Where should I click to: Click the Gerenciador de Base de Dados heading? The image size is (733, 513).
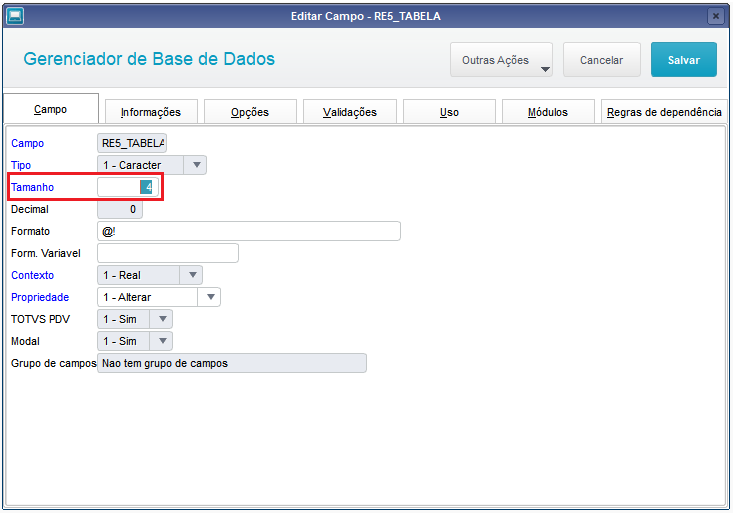click(149, 59)
